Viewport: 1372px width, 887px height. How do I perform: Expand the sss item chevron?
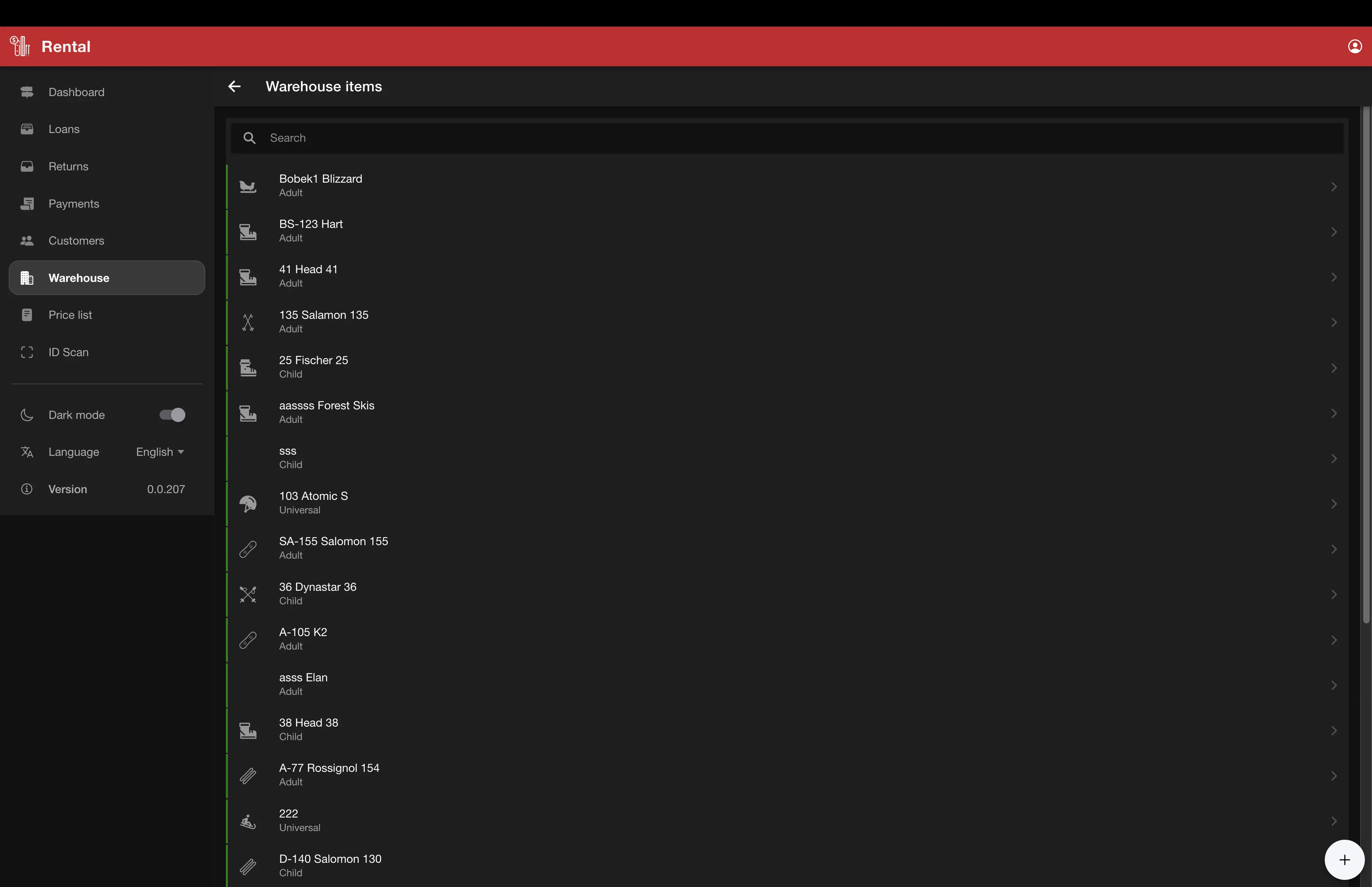[x=1334, y=459]
